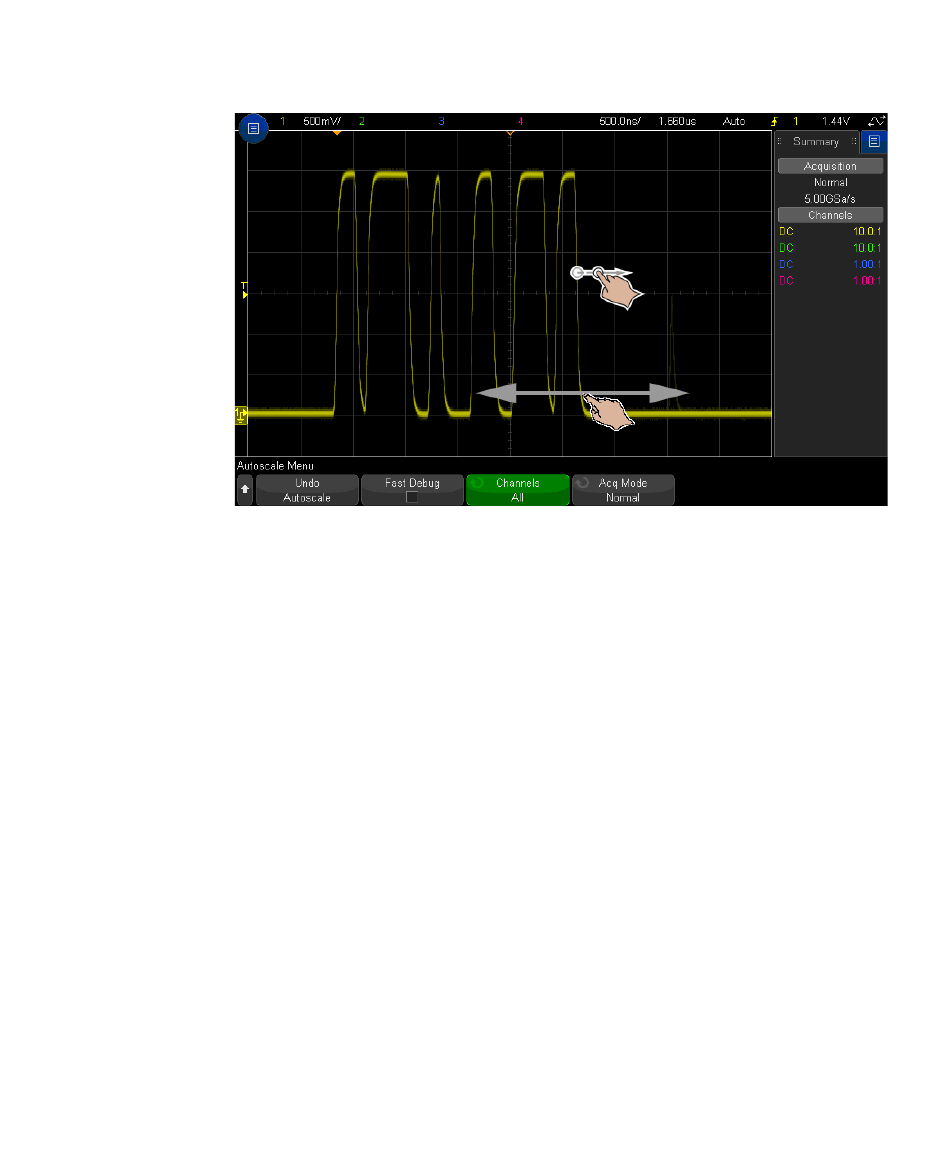Click green DC coupling for channel 2
This screenshot has width=950, height=1165.
tap(787, 248)
